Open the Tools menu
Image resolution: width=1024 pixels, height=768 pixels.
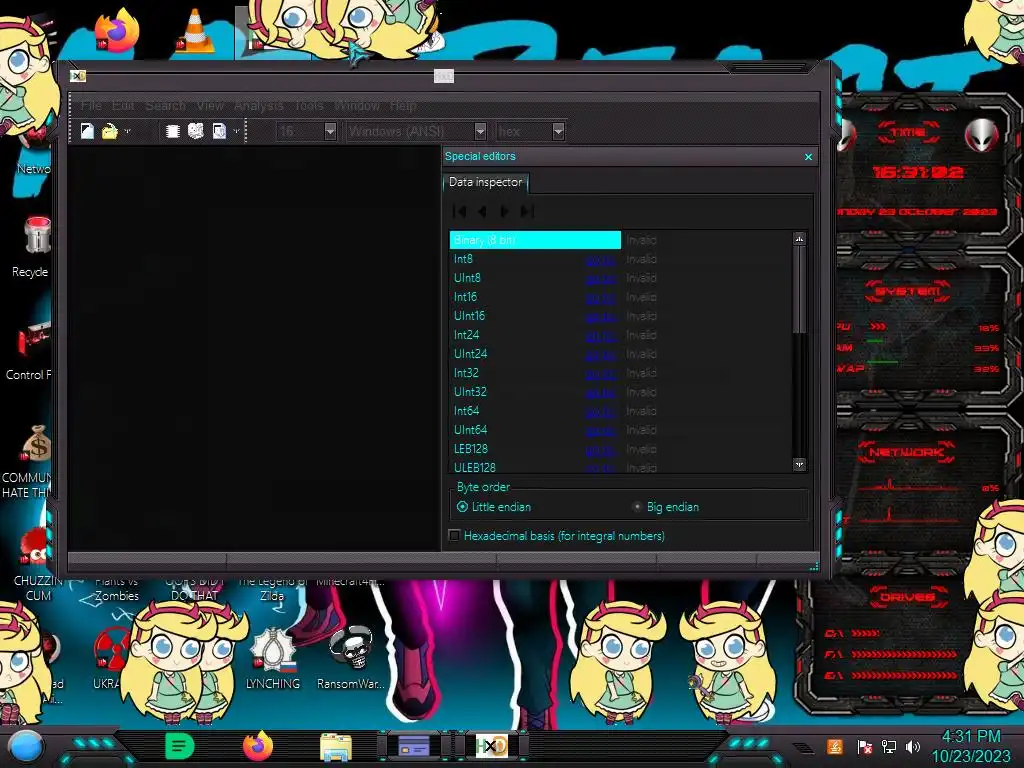coord(309,105)
